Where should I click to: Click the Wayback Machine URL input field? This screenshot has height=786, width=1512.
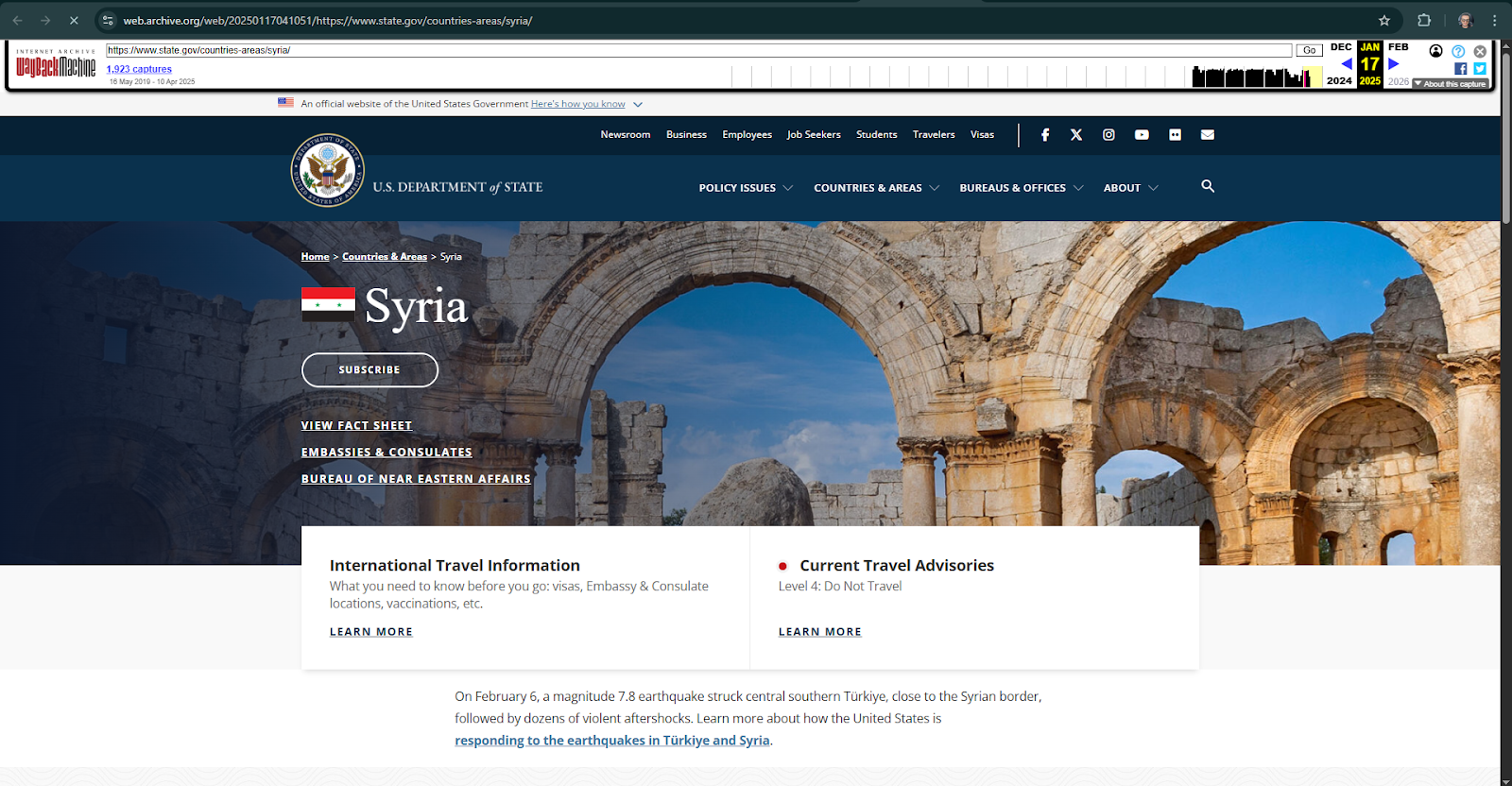click(x=697, y=50)
